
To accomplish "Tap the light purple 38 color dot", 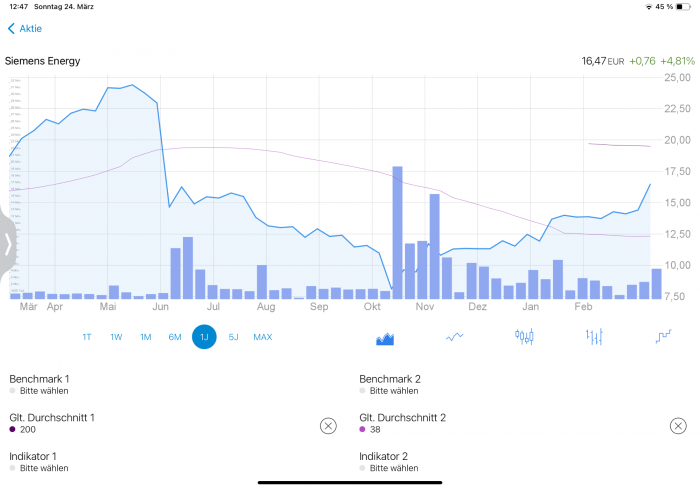I will 362,429.
